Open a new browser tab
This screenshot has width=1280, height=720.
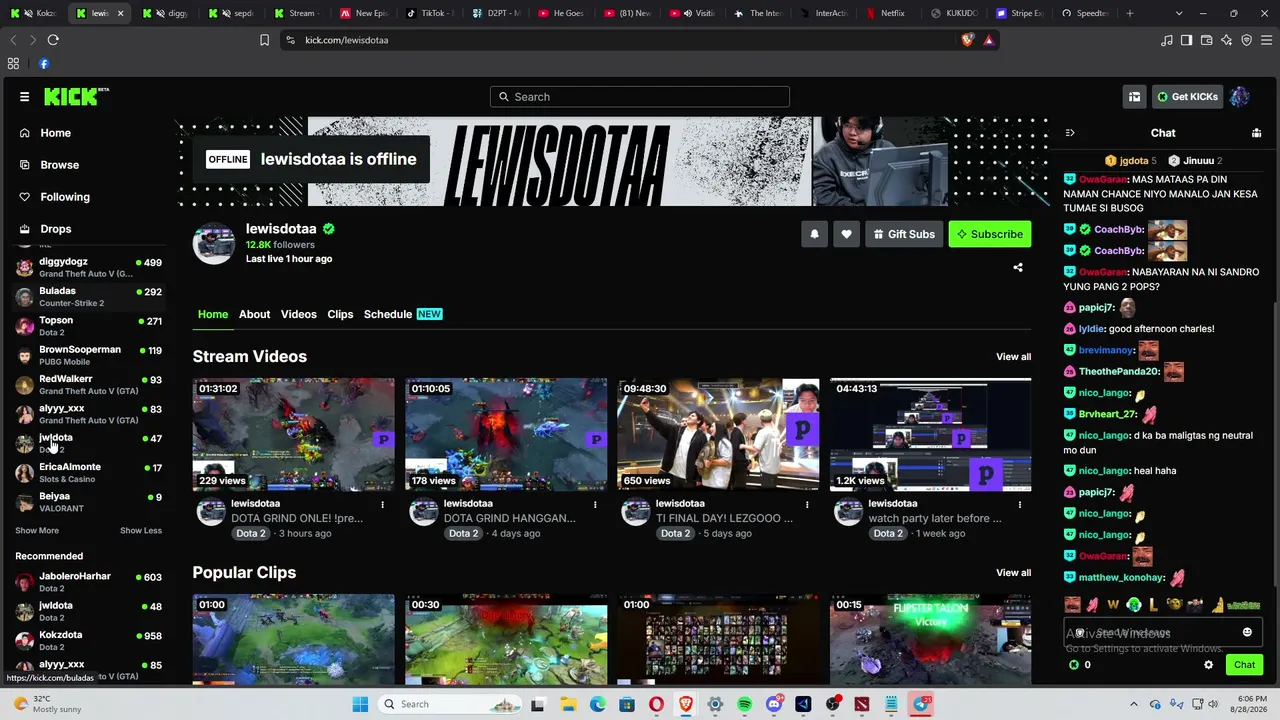click(1130, 13)
